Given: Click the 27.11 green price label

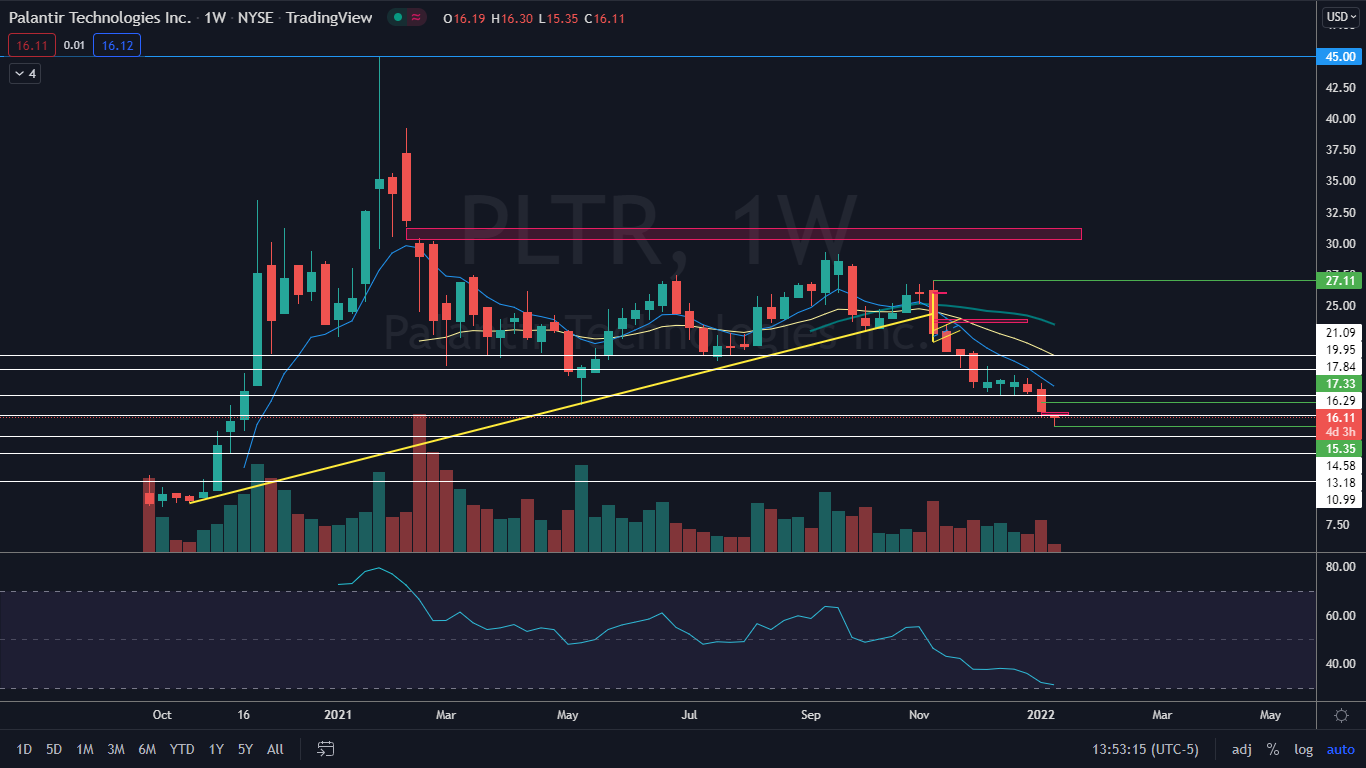Looking at the screenshot, I should (1340, 282).
